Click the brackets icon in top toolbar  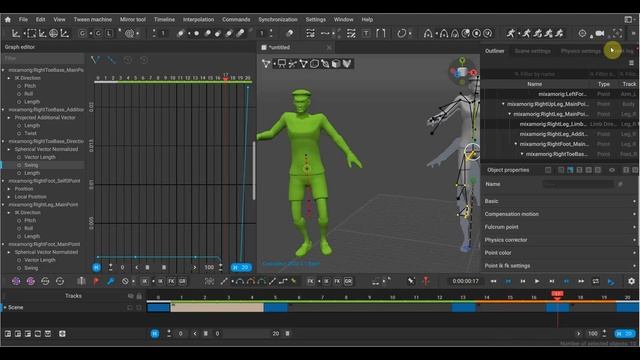381,33
